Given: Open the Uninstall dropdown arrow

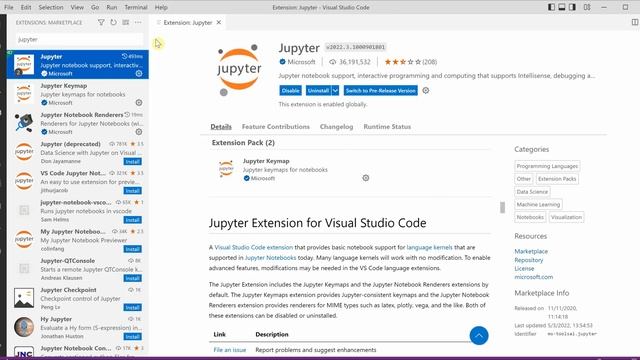Looking at the screenshot, I should tap(335, 91).
